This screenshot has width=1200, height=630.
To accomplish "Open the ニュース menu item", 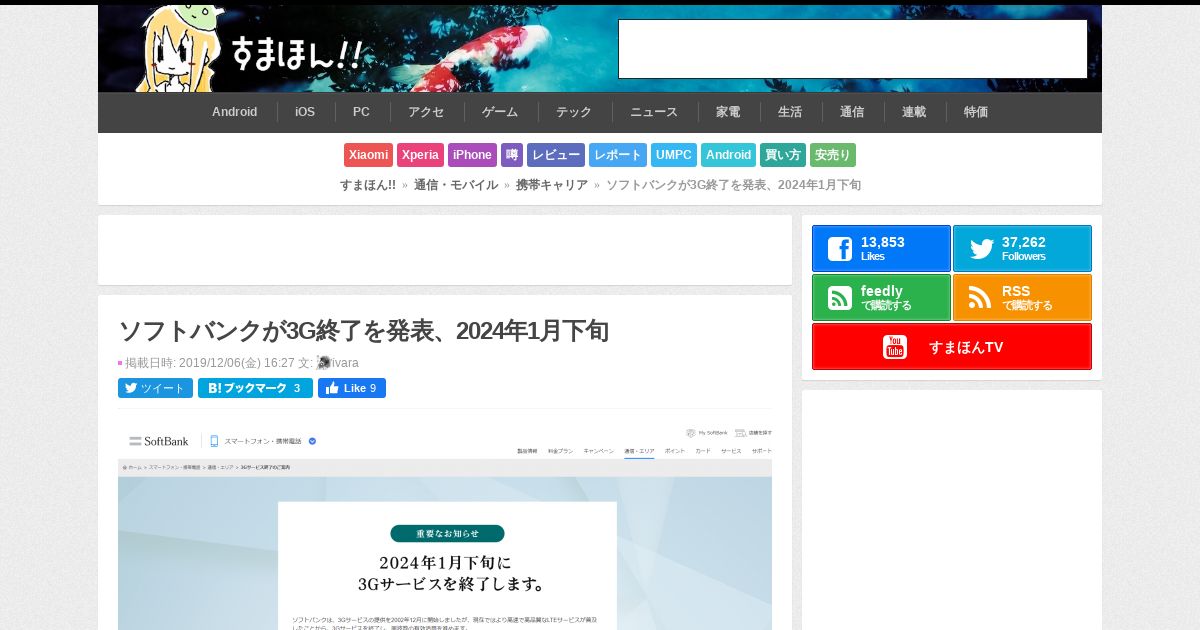I will coord(654,112).
